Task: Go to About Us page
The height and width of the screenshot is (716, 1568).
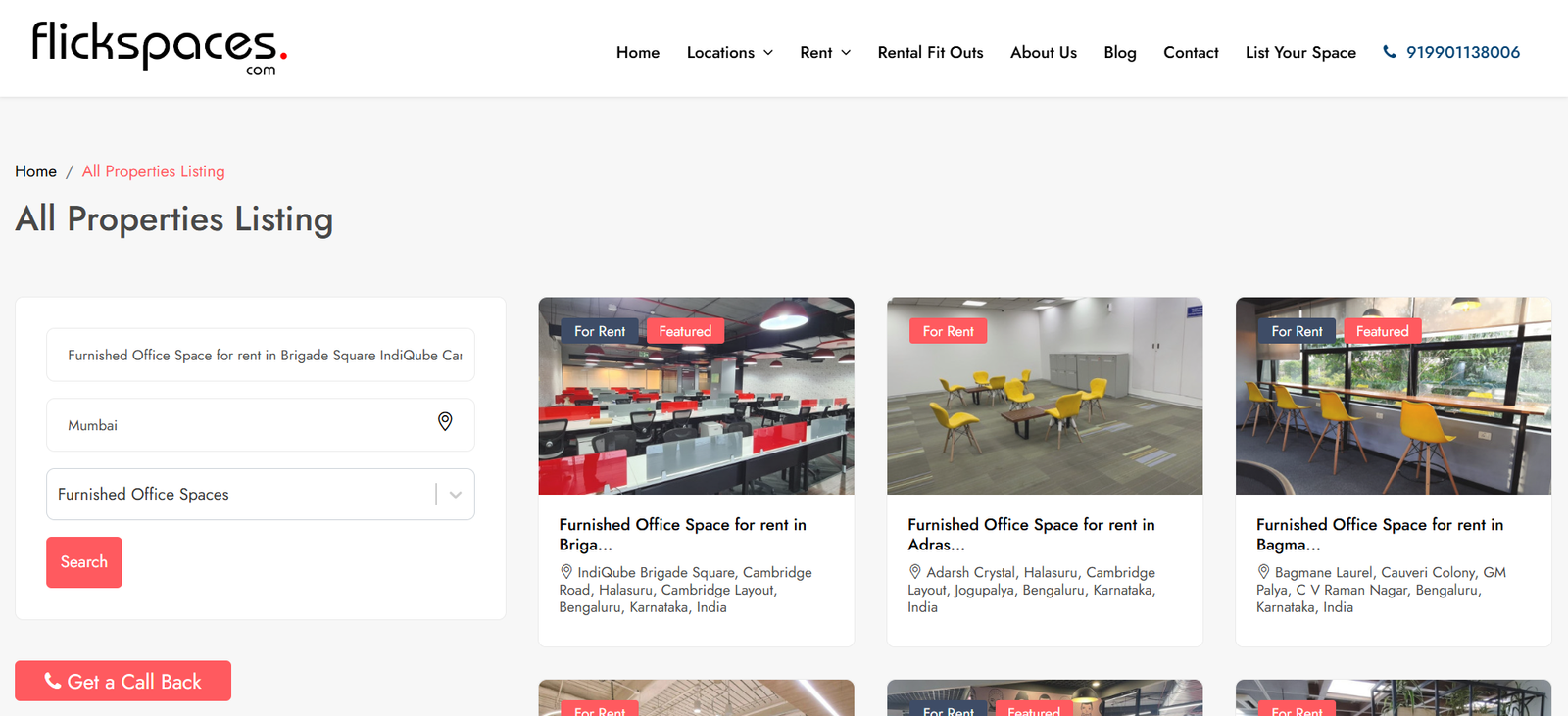Action: tap(1043, 53)
